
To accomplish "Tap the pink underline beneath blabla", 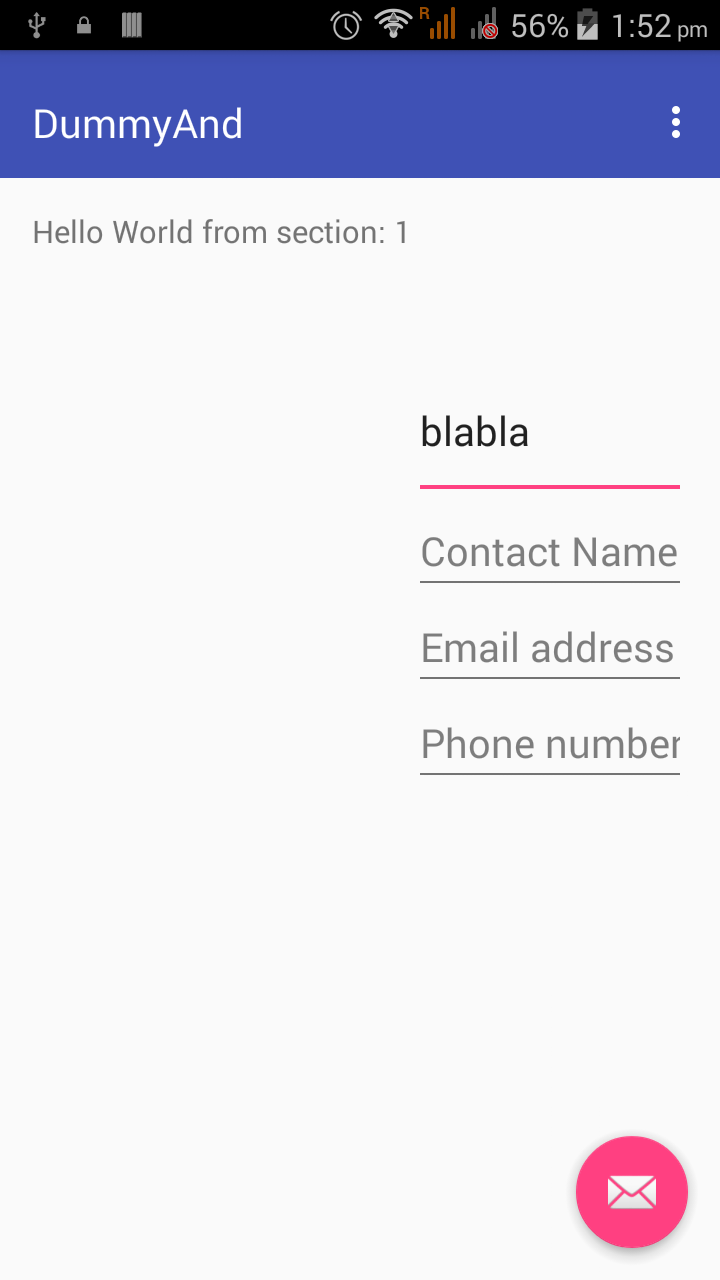I will click(x=549, y=487).
